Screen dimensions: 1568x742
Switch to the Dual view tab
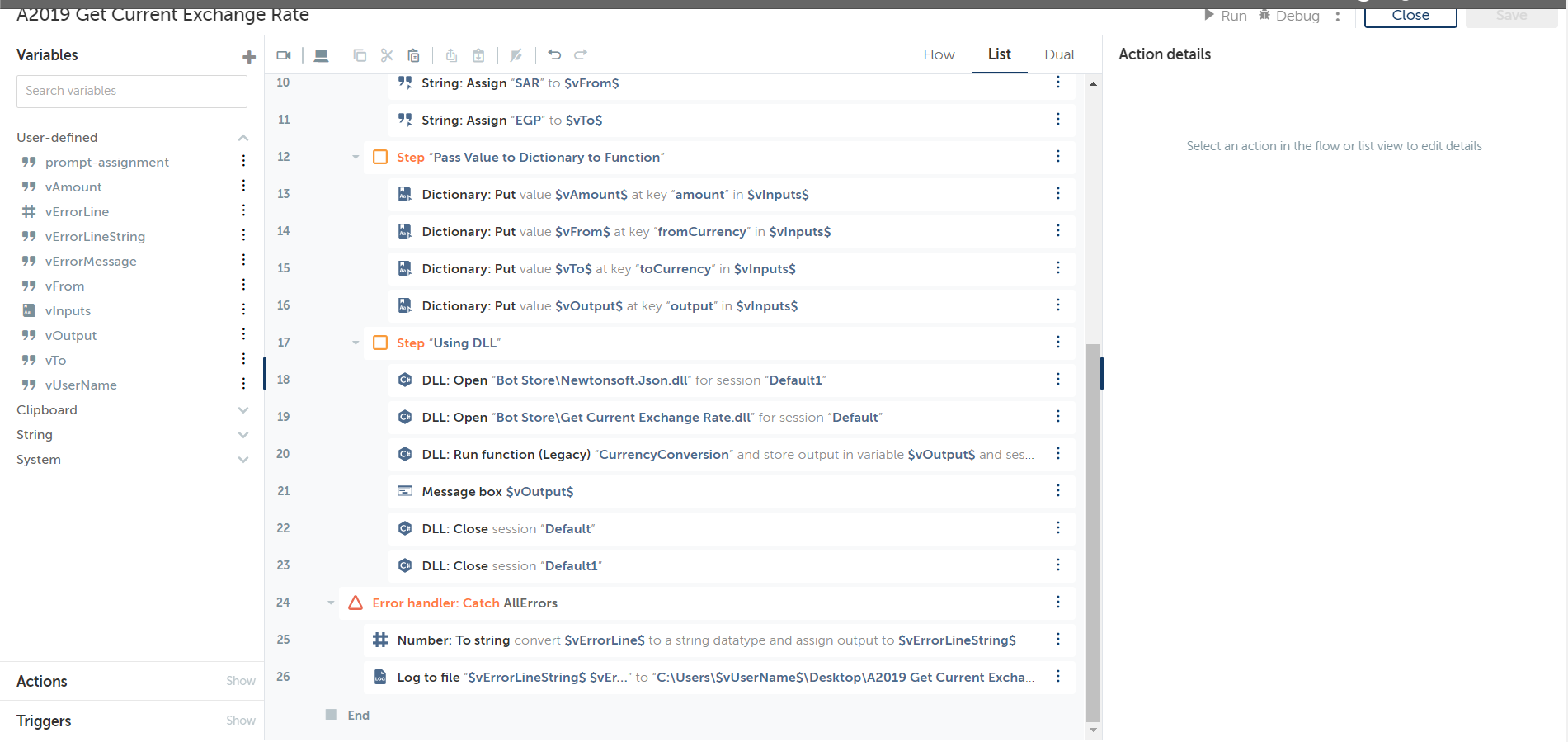(x=1059, y=54)
